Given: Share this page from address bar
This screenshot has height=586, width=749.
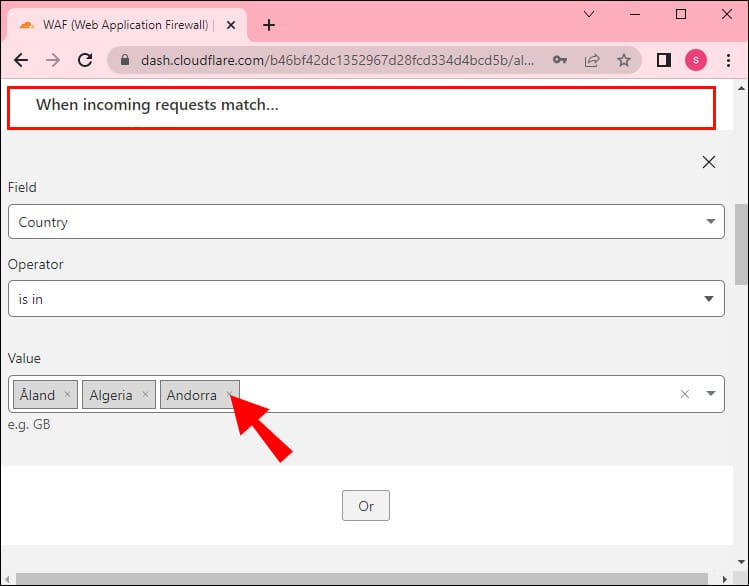Looking at the screenshot, I should click(x=592, y=60).
